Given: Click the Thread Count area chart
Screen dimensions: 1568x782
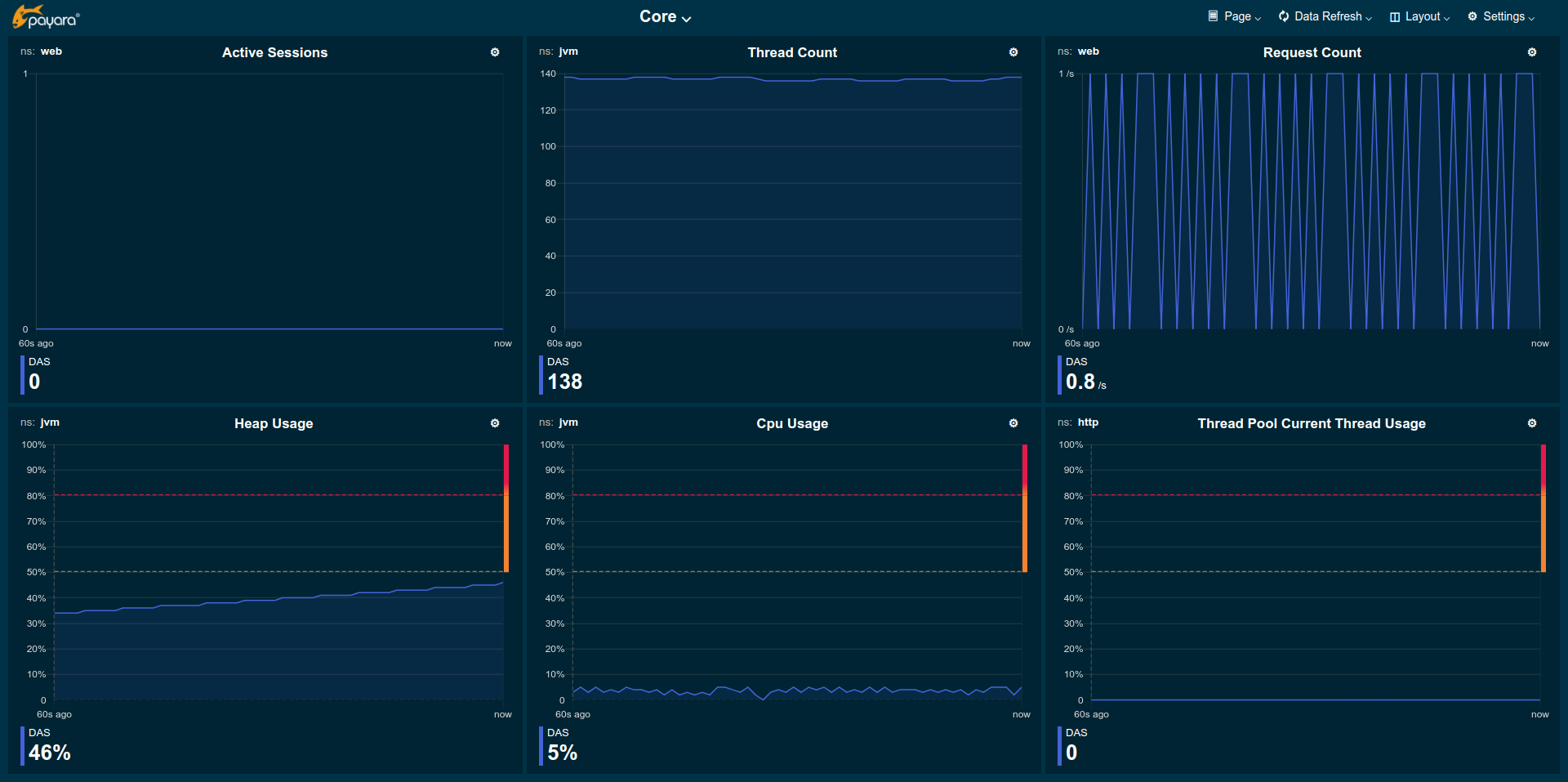Looking at the screenshot, I should pyautogui.click(x=793, y=203).
